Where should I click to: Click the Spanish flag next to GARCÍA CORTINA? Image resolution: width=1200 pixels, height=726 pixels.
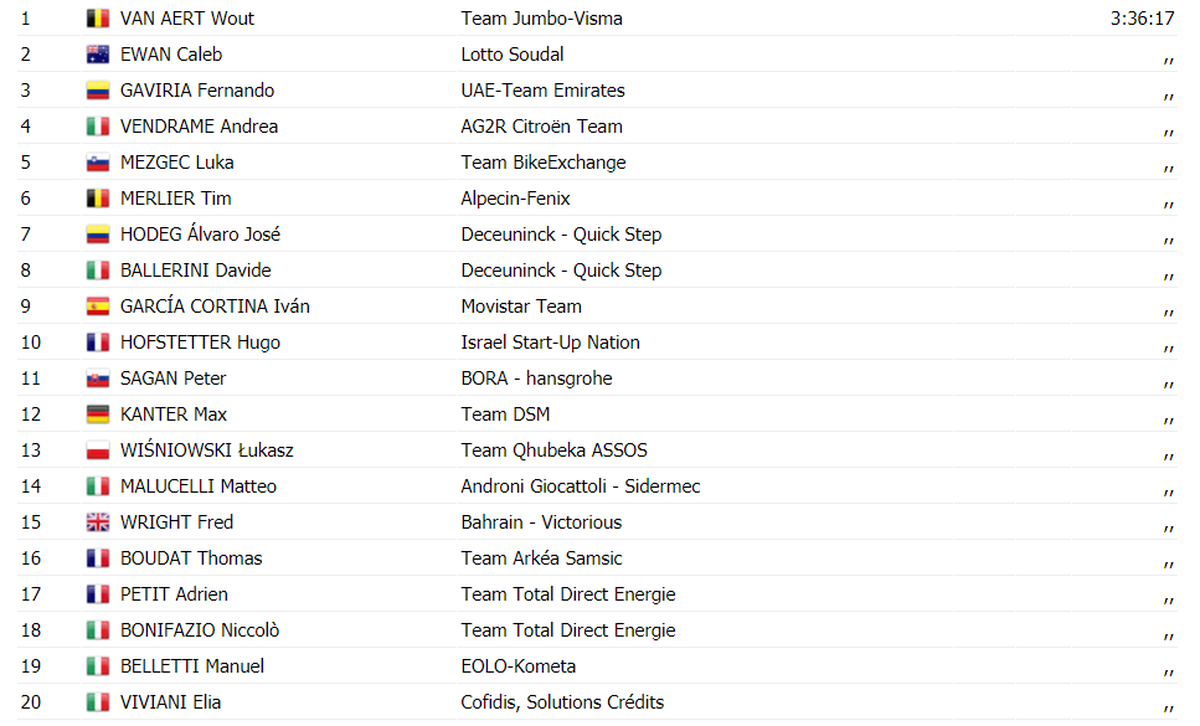[97, 306]
